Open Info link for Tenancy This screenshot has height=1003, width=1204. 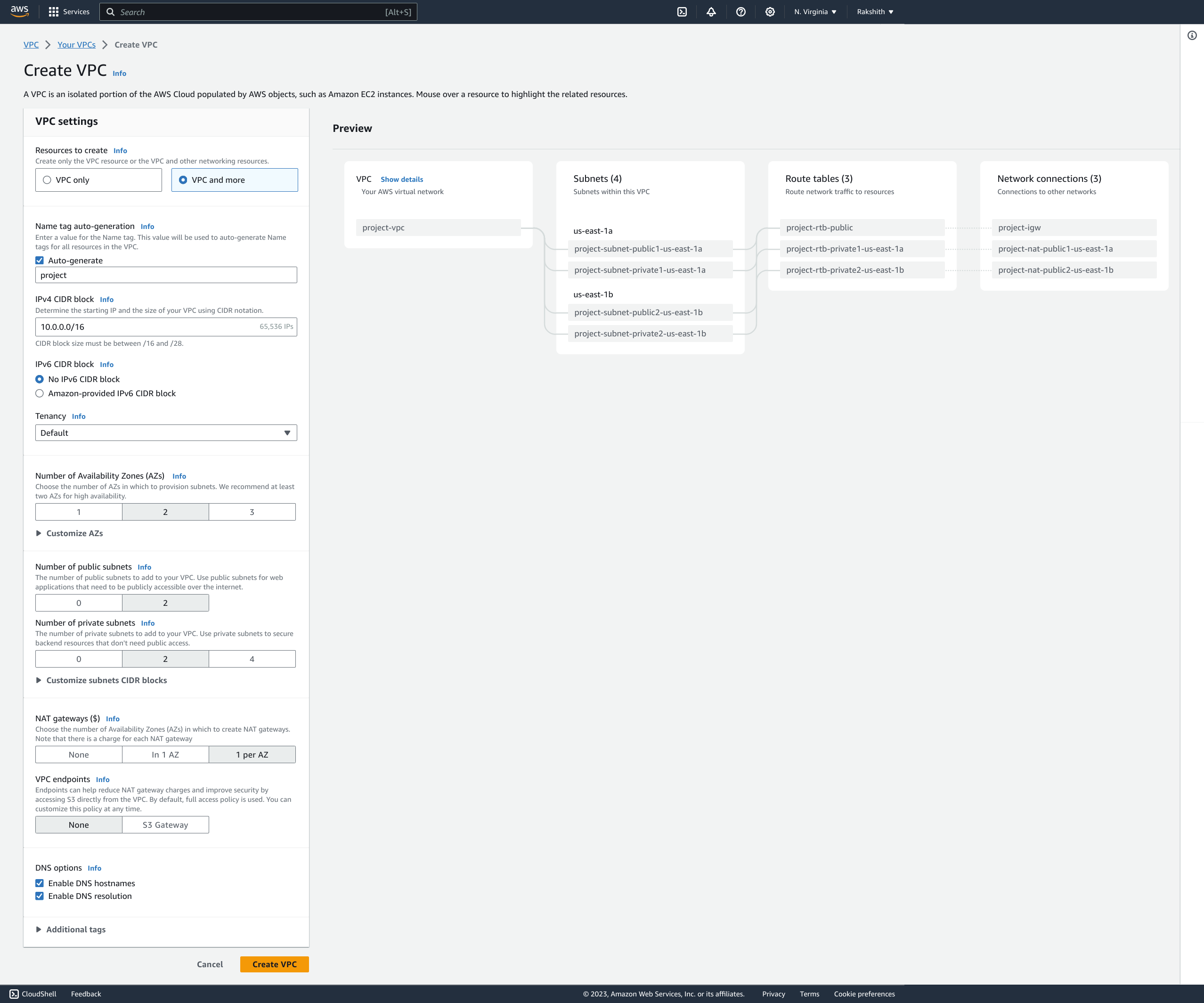coord(79,416)
